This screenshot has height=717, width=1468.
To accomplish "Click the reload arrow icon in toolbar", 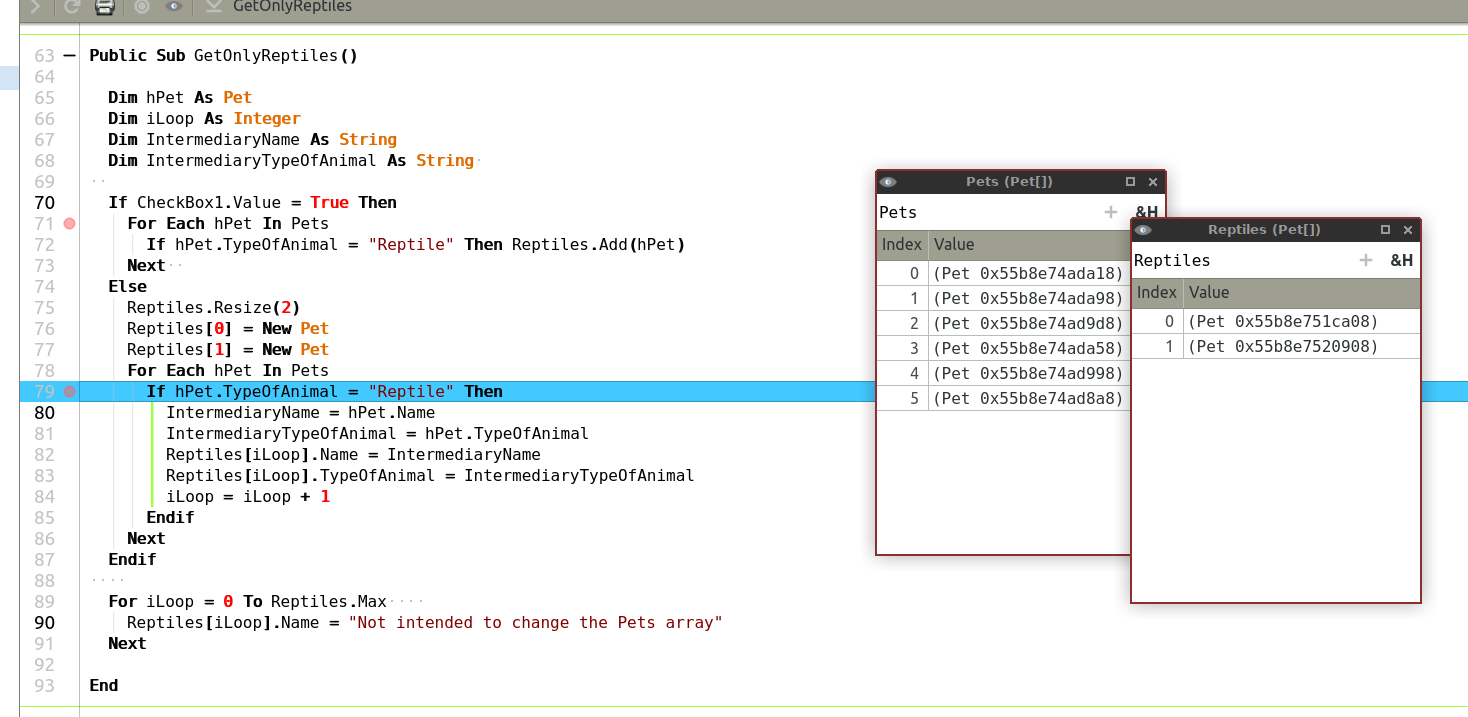I will 71,7.
